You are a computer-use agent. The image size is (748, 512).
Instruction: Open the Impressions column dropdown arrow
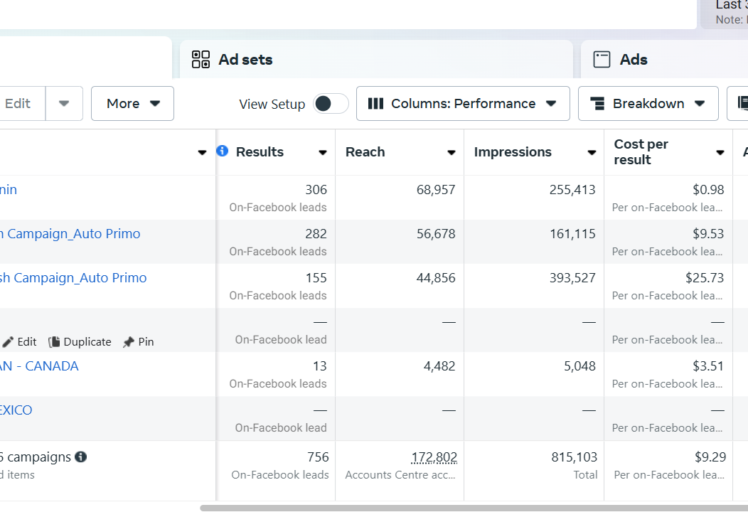[591, 153]
